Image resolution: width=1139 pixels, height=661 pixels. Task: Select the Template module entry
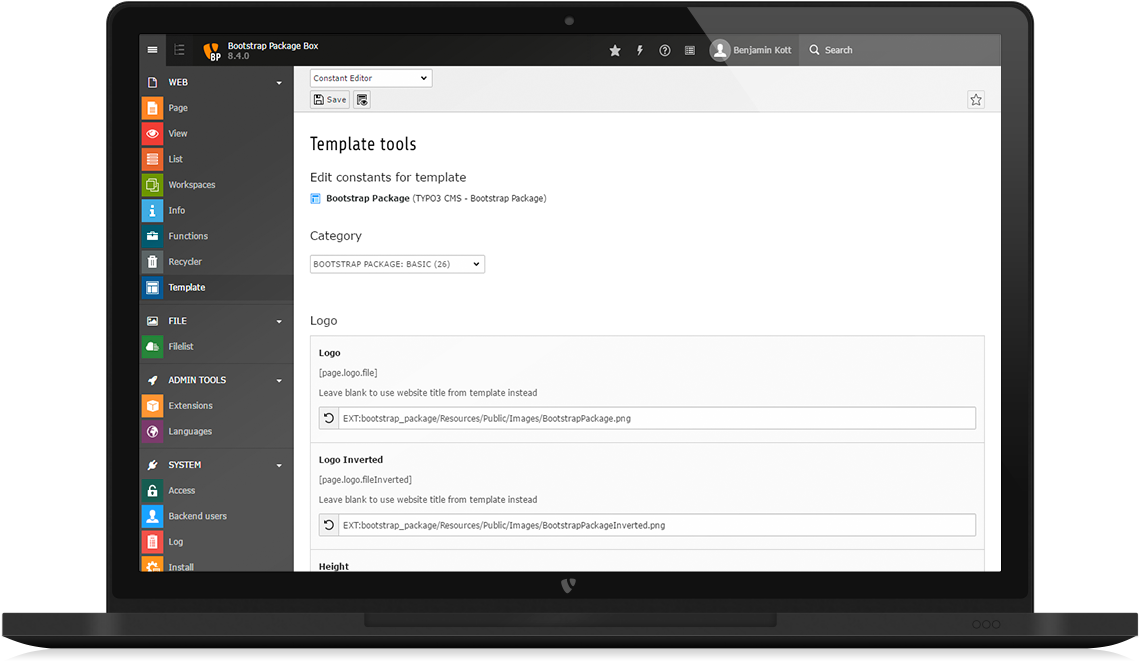pyautogui.click(x=187, y=287)
